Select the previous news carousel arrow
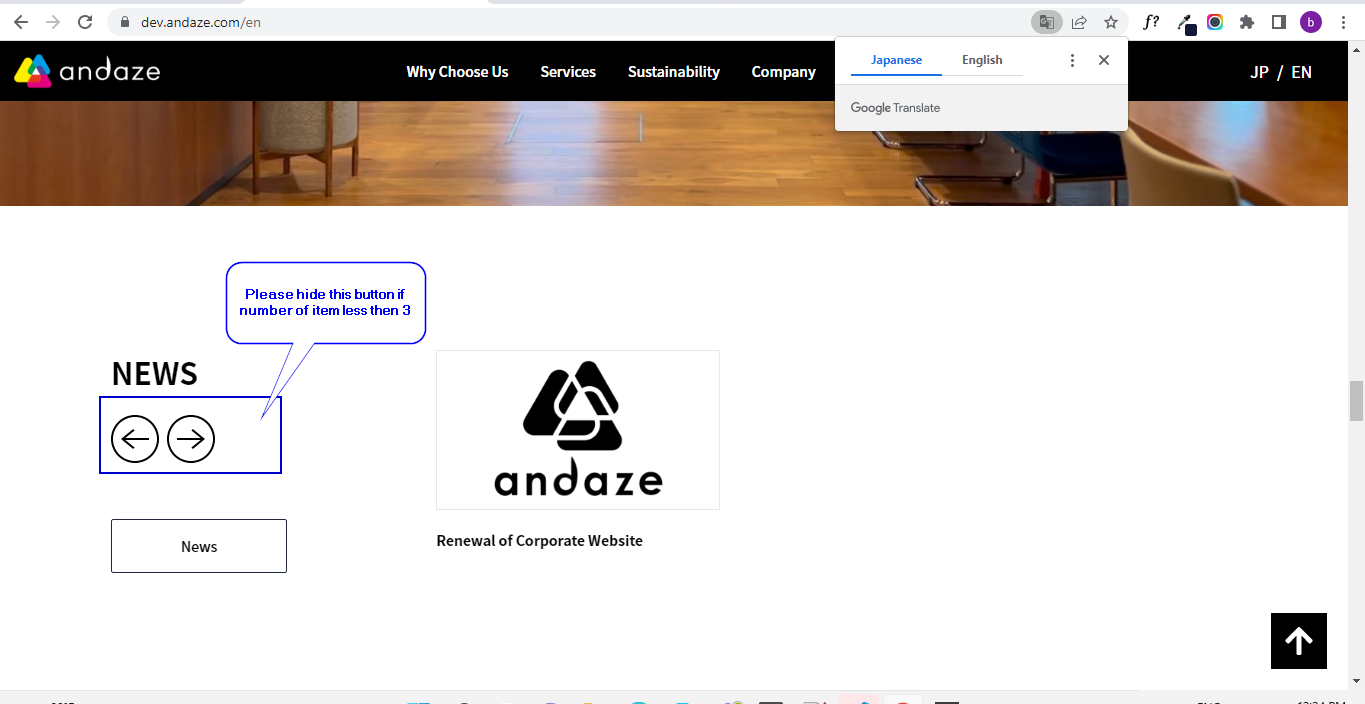Viewport: 1365px width, 704px height. click(x=135, y=438)
